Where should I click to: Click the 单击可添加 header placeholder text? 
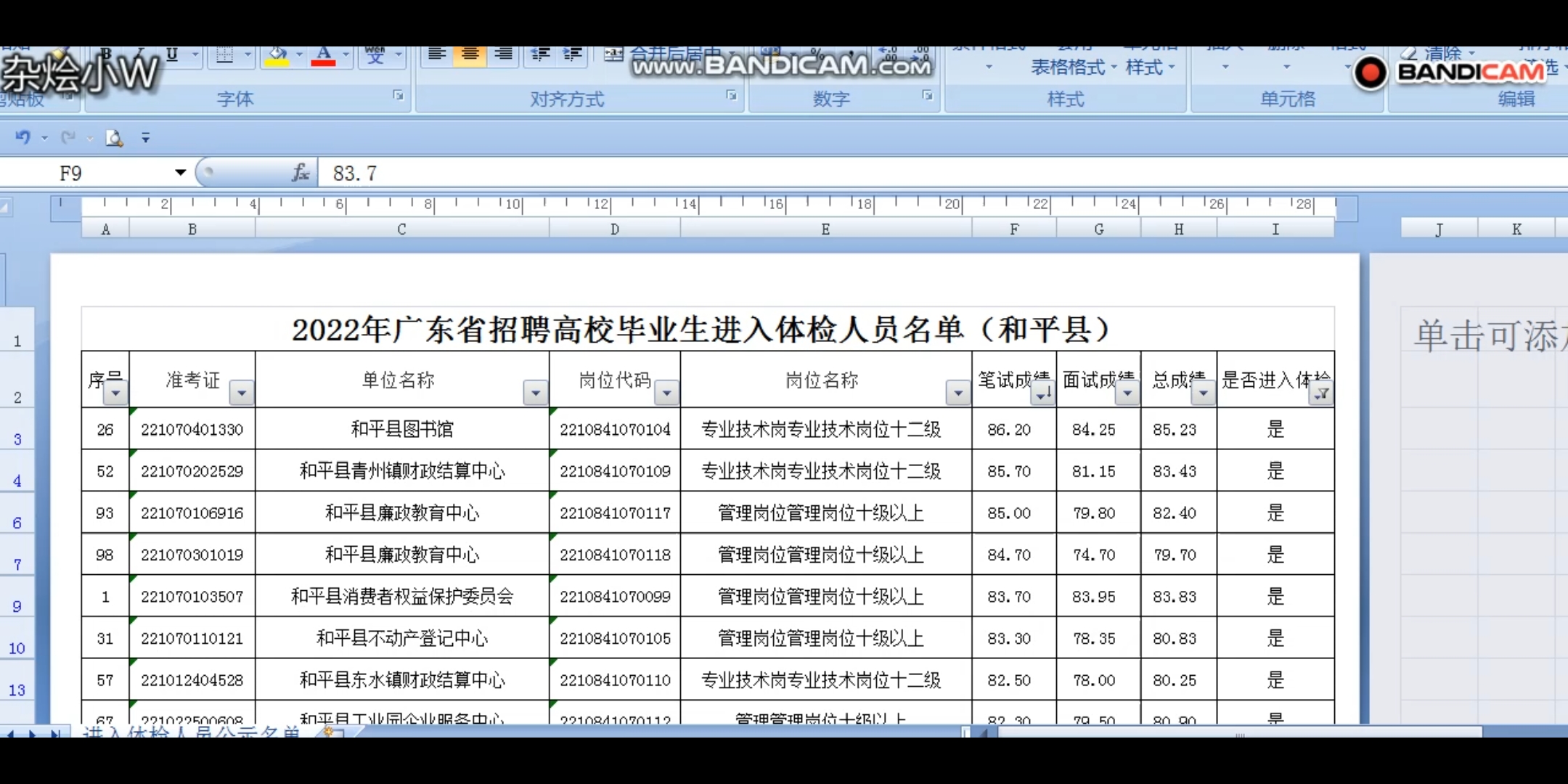pyautogui.click(x=1491, y=335)
